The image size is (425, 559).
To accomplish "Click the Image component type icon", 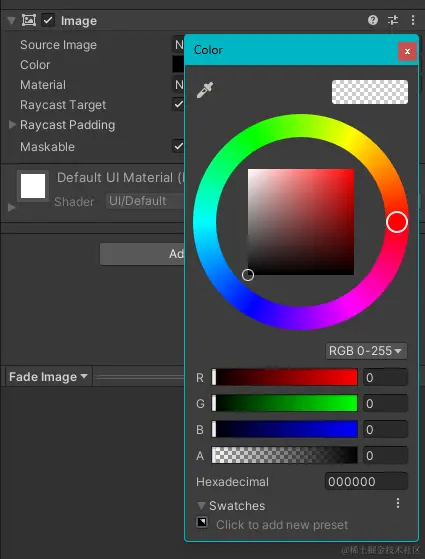I will click(29, 20).
